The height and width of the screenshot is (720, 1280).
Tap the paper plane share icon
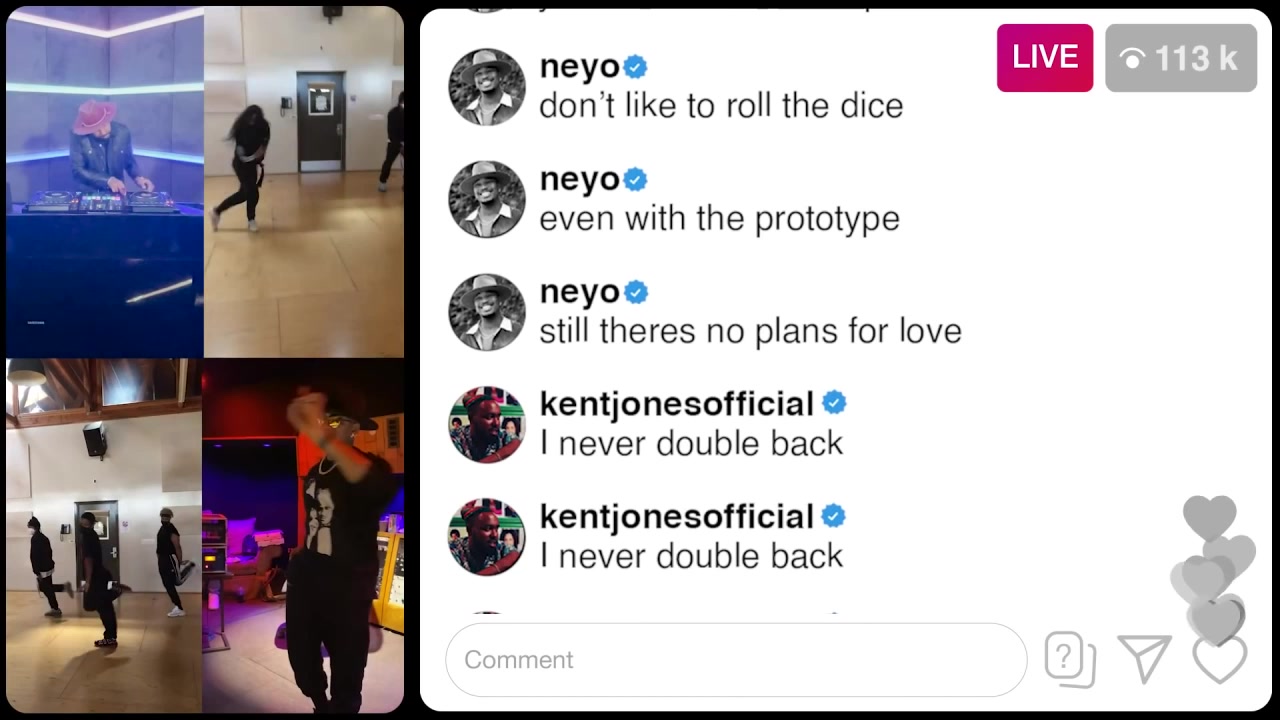coord(1145,659)
